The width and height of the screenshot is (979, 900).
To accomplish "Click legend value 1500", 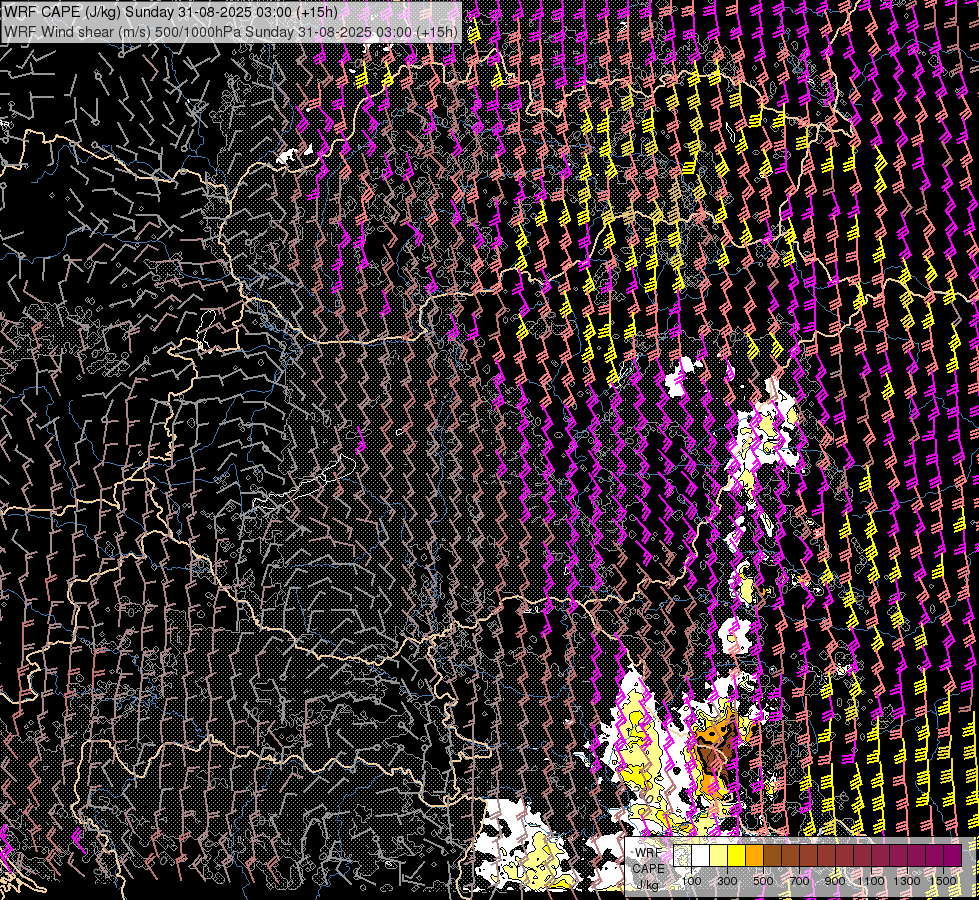I will 943,881.
